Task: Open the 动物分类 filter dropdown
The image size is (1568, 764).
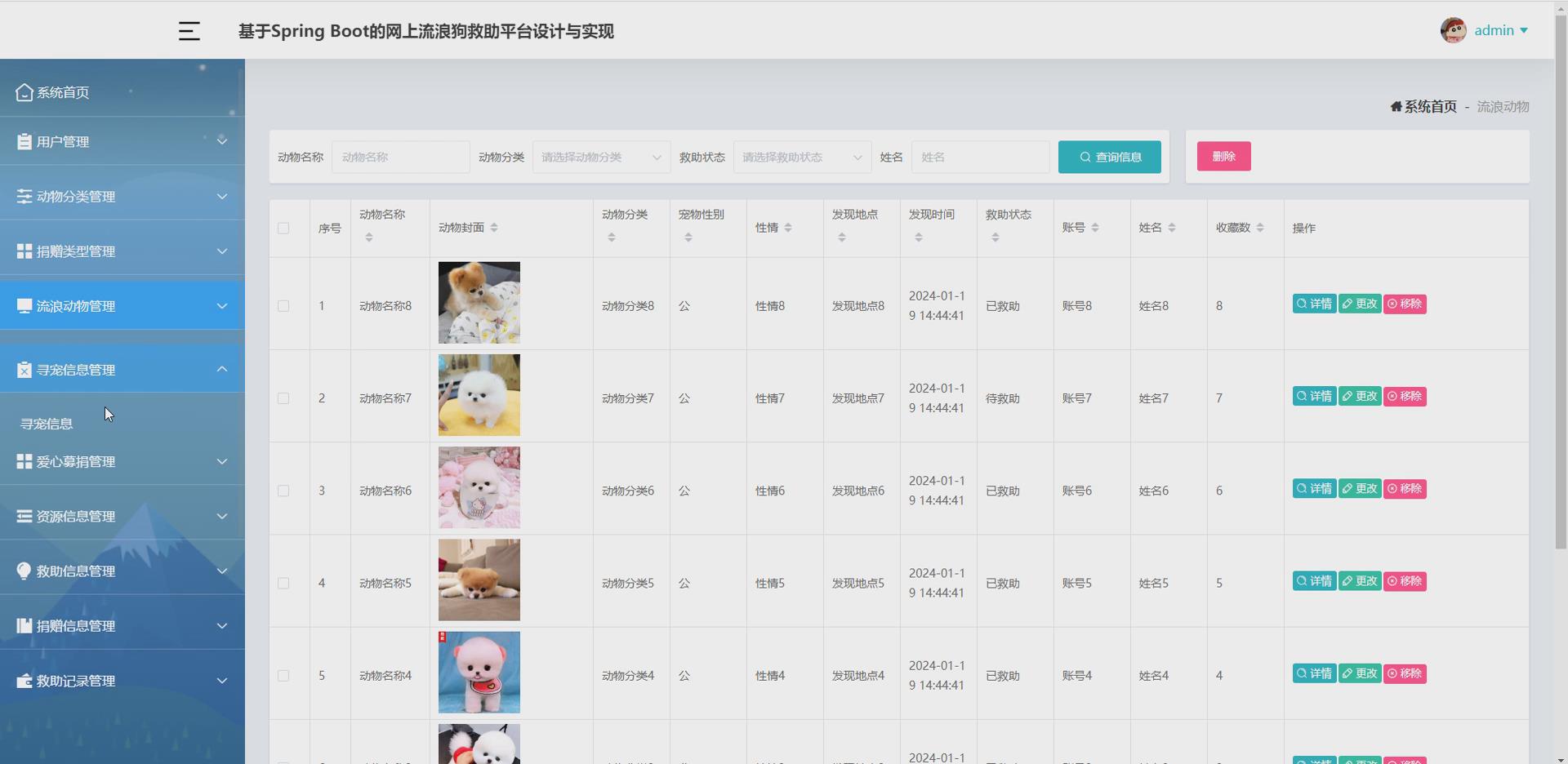Action: point(601,157)
